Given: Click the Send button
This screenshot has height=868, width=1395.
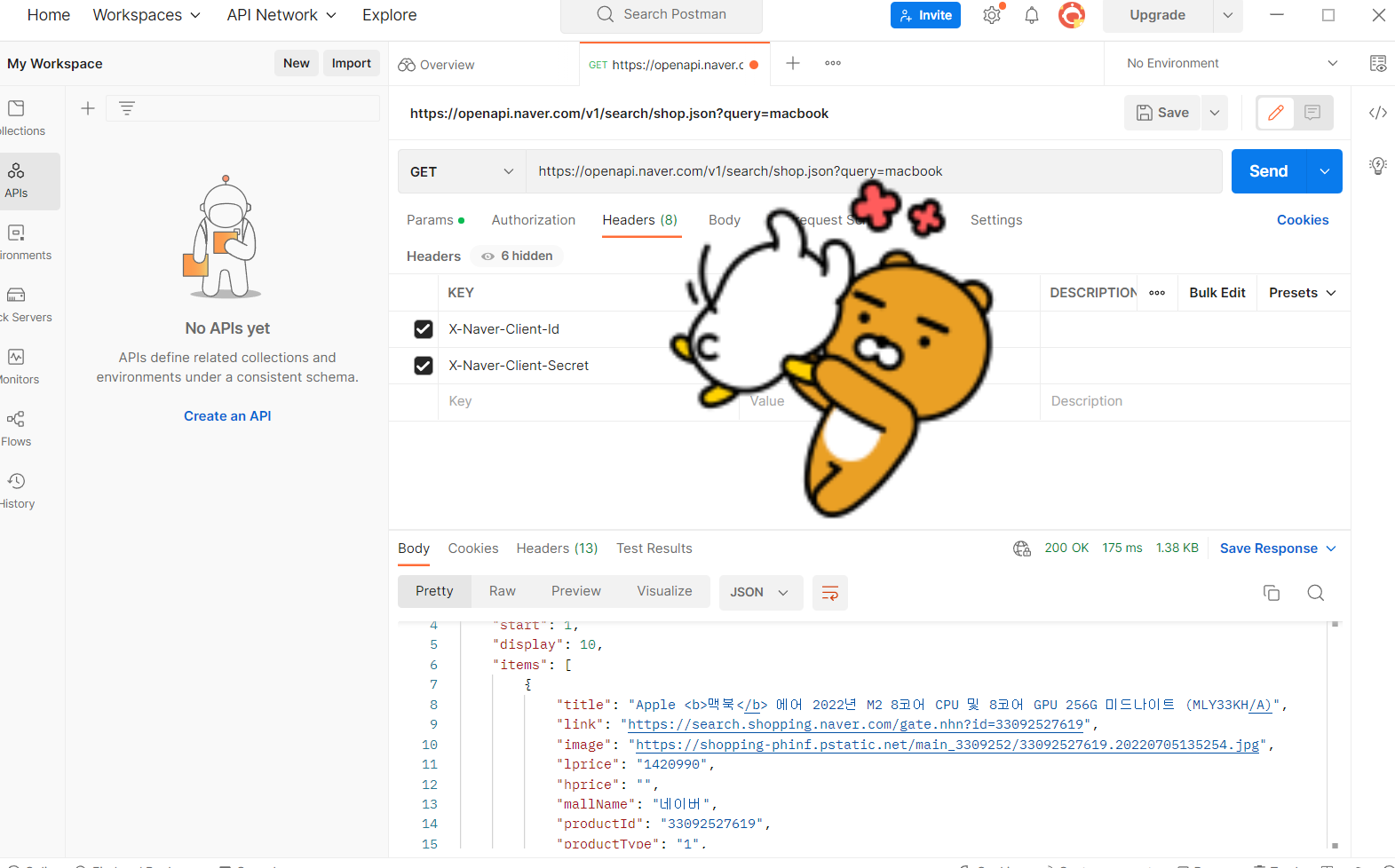Looking at the screenshot, I should (1268, 171).
